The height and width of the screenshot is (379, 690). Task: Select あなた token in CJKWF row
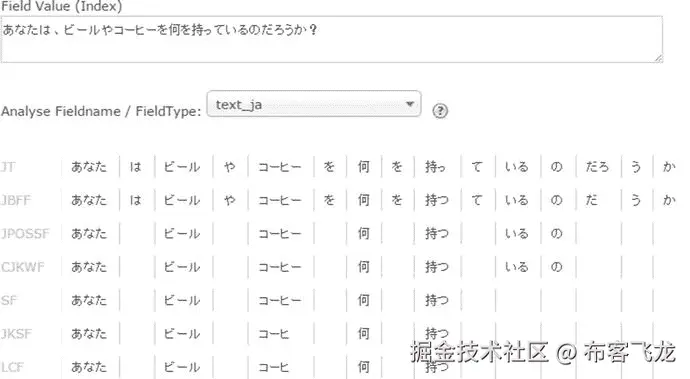tap(89, 267)
